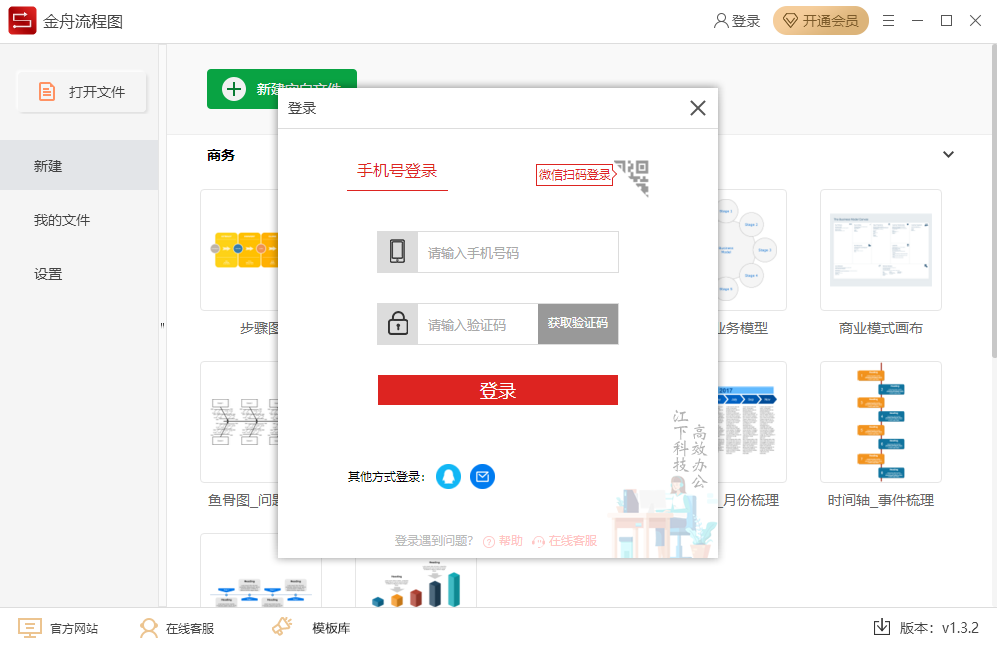The width and height of the screenshot is (997, 648).
Task: Click the version download icon
Action: [x=882, y=627]
